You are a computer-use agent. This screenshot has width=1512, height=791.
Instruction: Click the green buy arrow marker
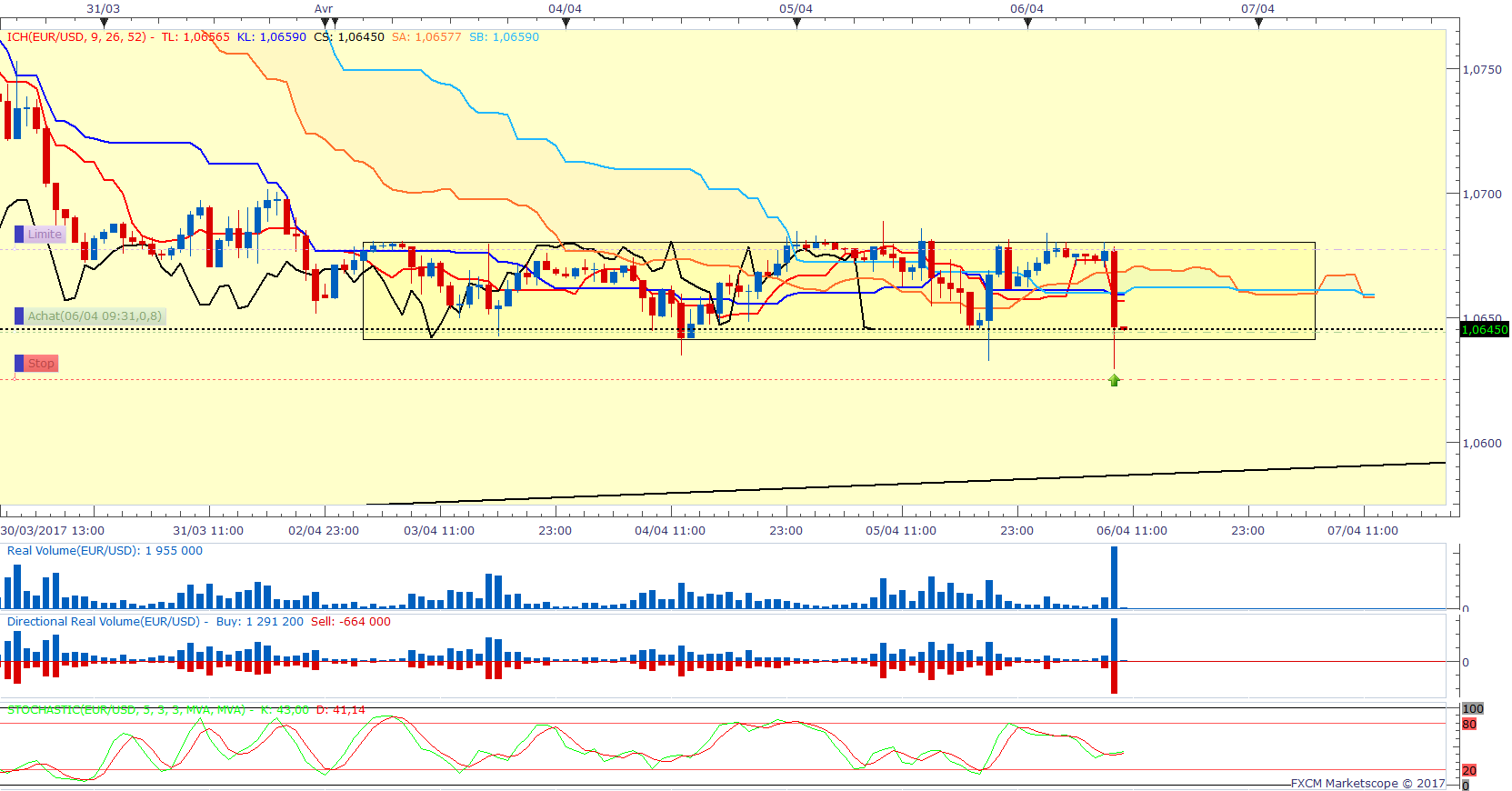click(x=1114, y=380)
